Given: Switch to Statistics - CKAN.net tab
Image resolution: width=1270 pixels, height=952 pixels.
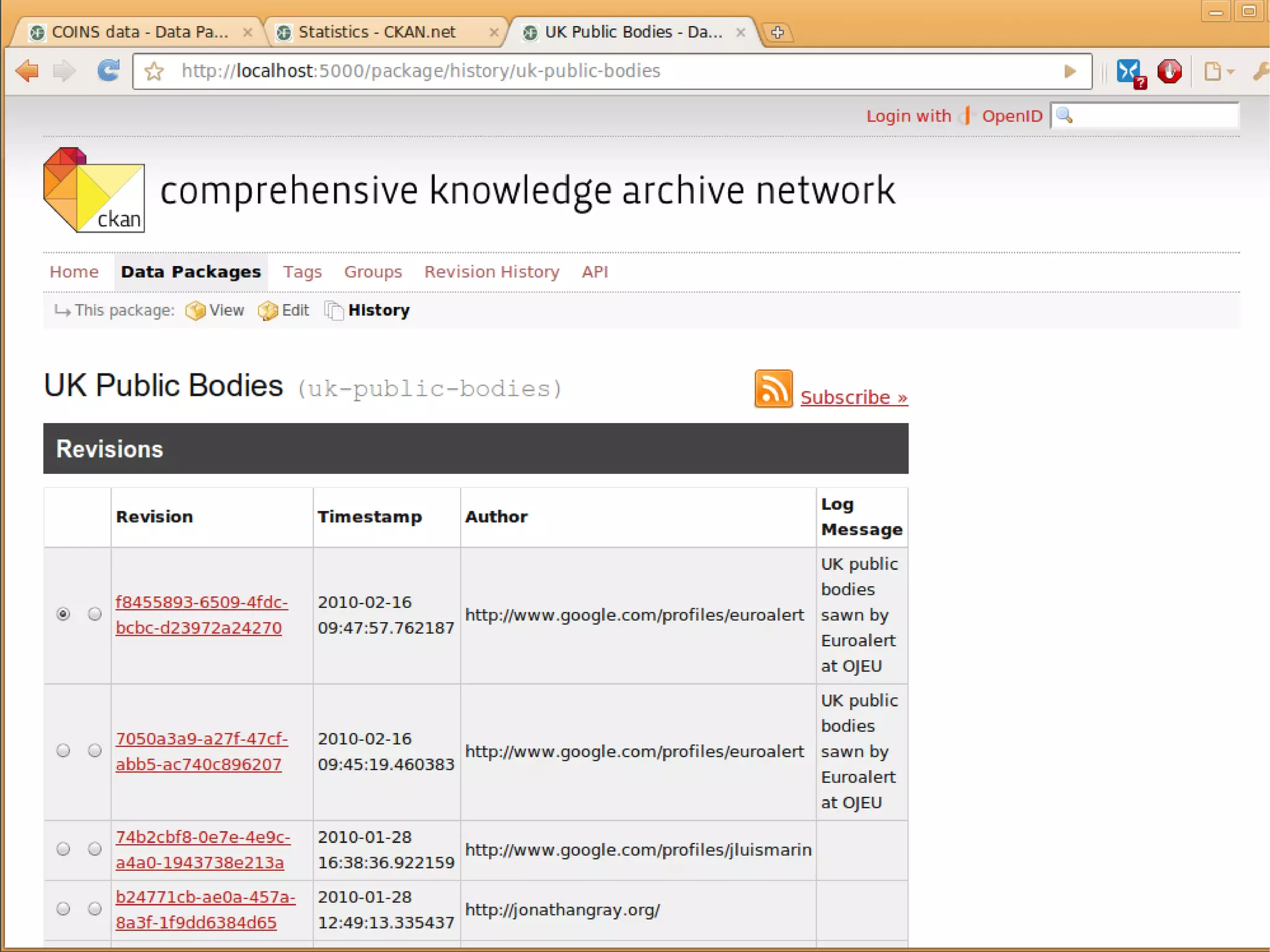Looking at the screenshot, I should tap(384, 32).
